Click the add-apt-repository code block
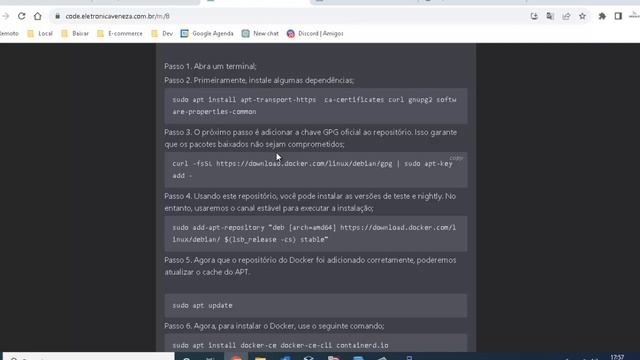Viewport: 640px width, 360px height. click(x=316, y=233)
